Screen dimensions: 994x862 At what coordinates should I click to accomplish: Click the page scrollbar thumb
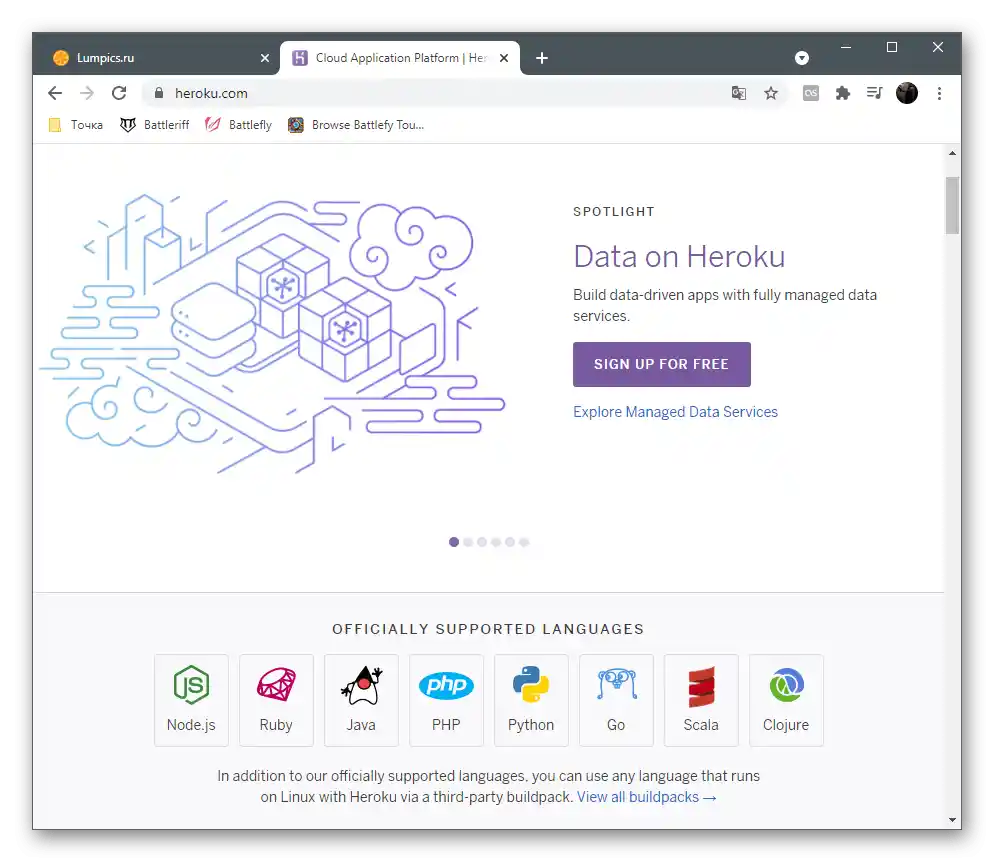952,205
